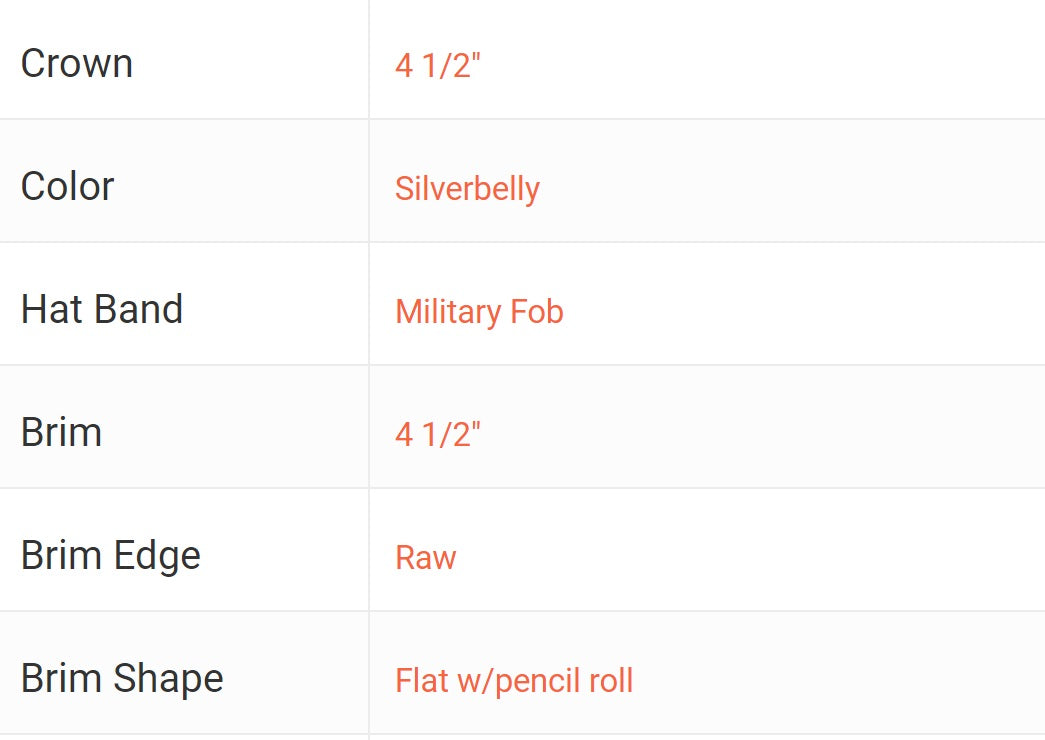This screenshot has height=740, width=1045.
Task: Click the vertical divider beside Hat Band label
Action: 369,310
